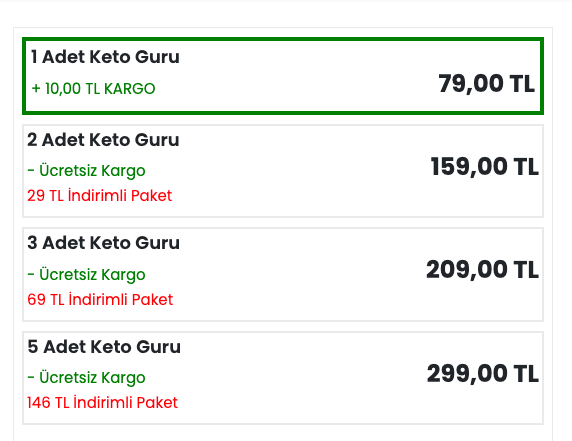Click the + 10,00 TL KARGO text
This screenshot has width=572, height=441.
[x=93, y=89]
